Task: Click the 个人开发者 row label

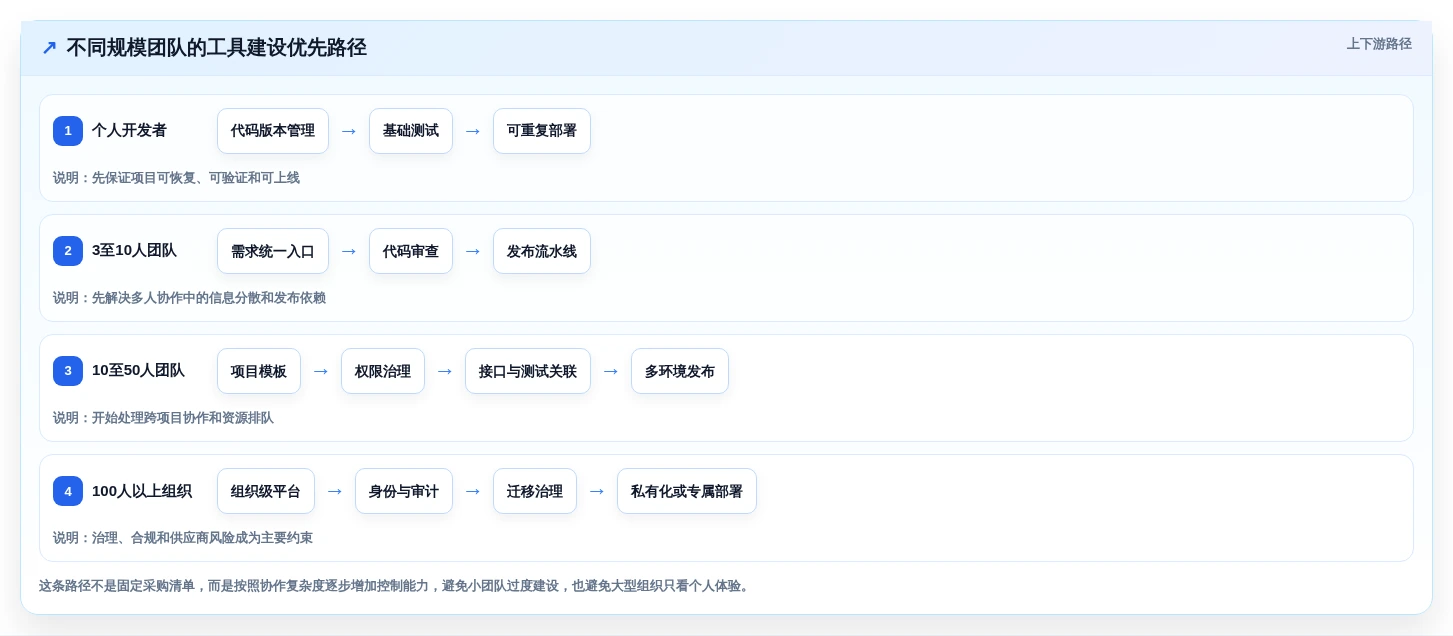Action: click(129, 130)
